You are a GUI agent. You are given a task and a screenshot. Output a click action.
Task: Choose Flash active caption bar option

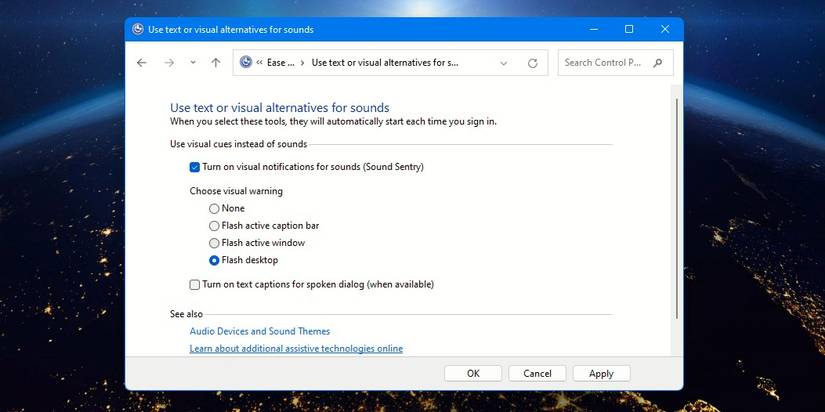point(214,226)
